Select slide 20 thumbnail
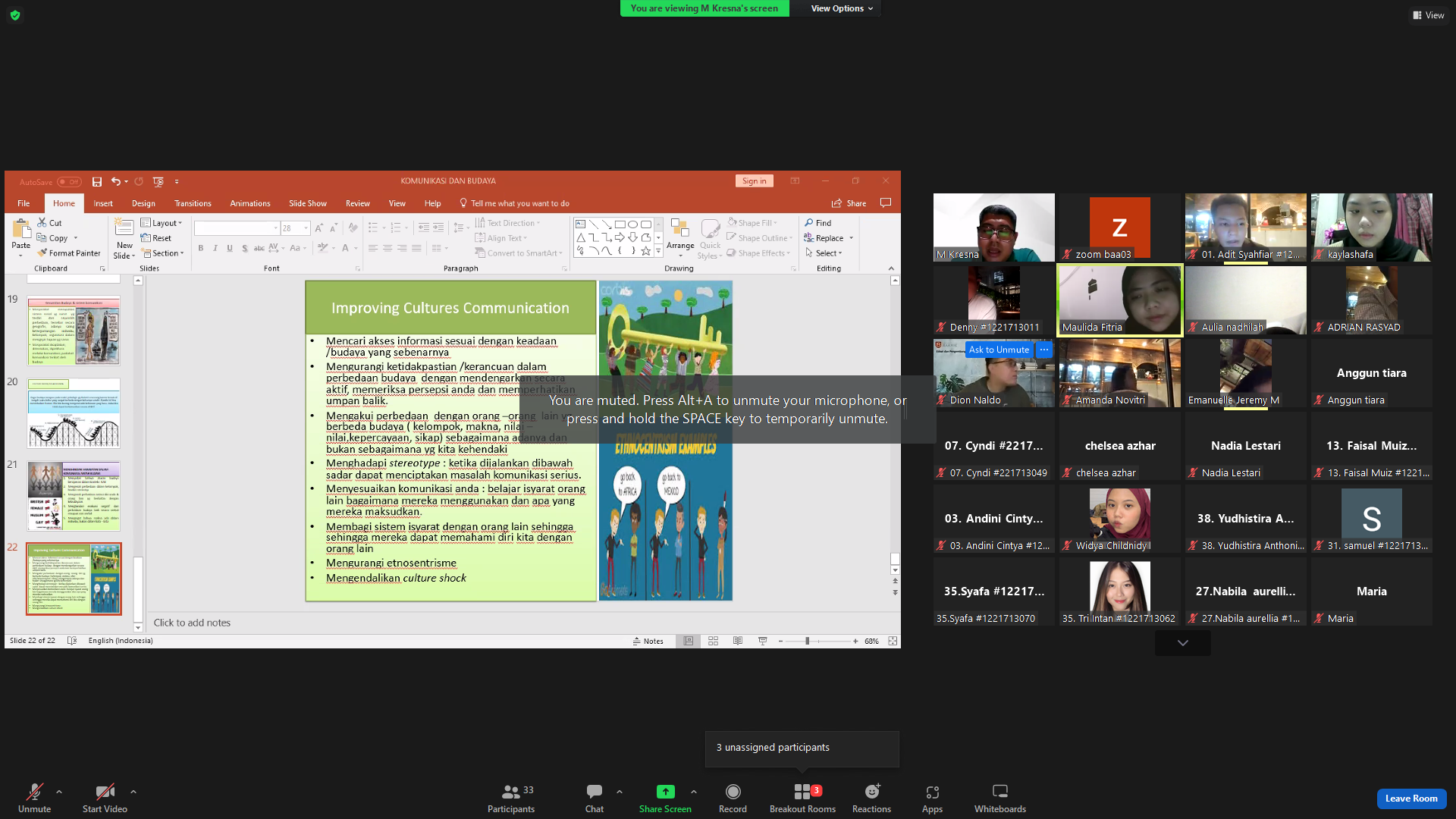Image resolution: width=1456 pixels, height=819 pixels. coord(74,413)
